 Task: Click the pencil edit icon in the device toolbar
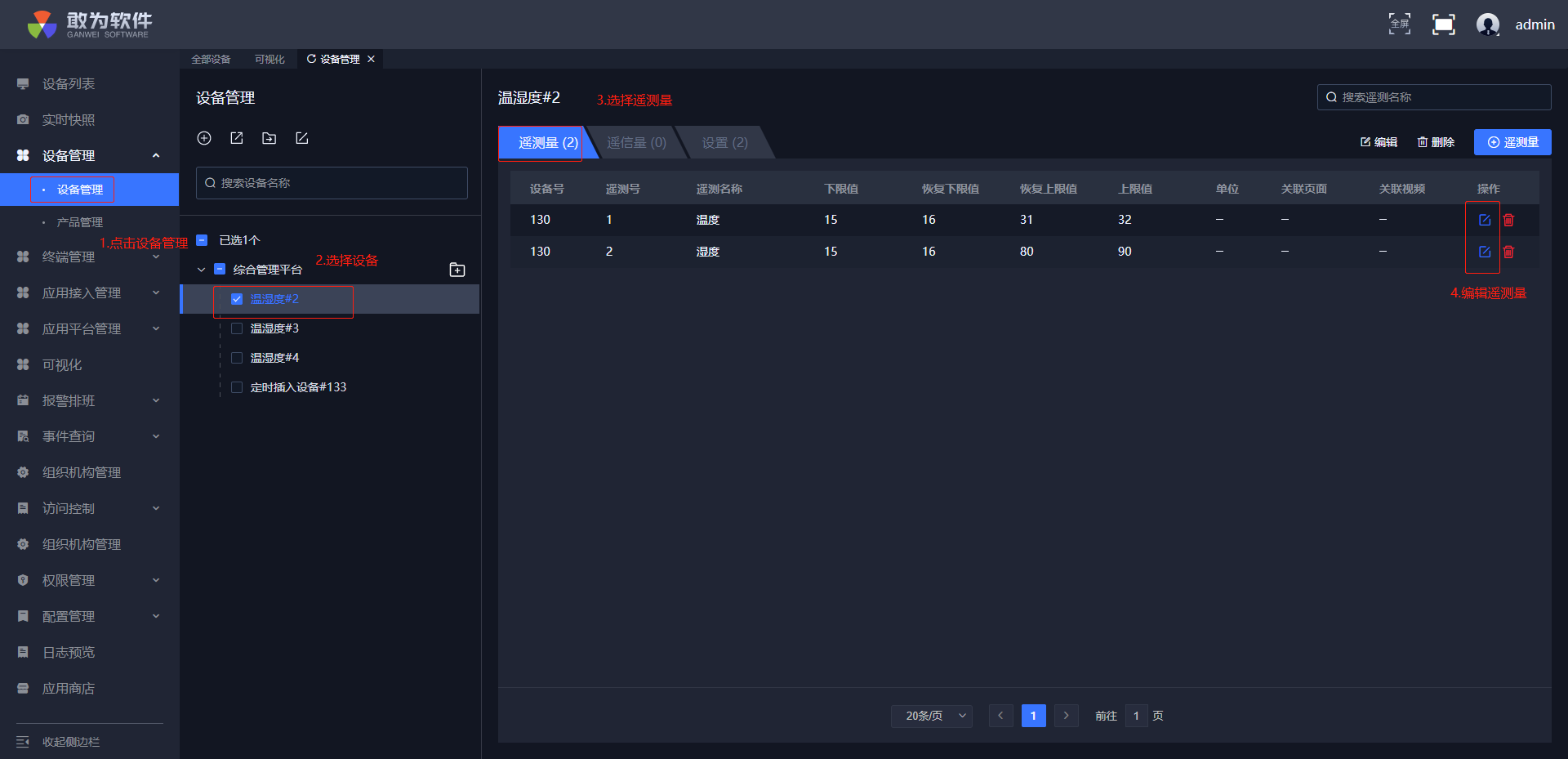click(x=302, y=138)
